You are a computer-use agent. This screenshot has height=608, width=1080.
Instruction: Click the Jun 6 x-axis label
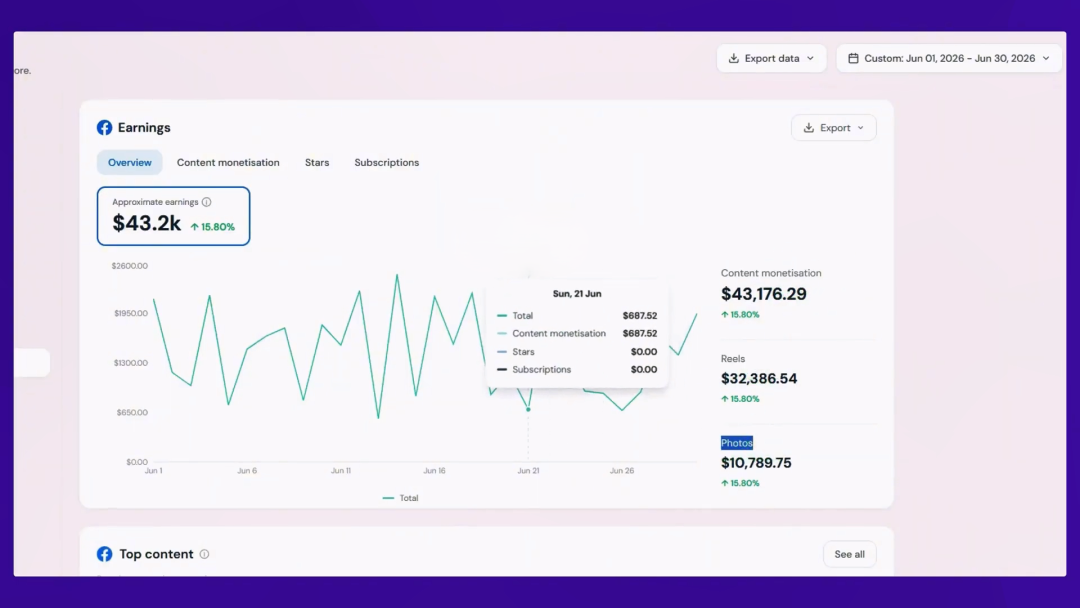[x=247, y=471]
